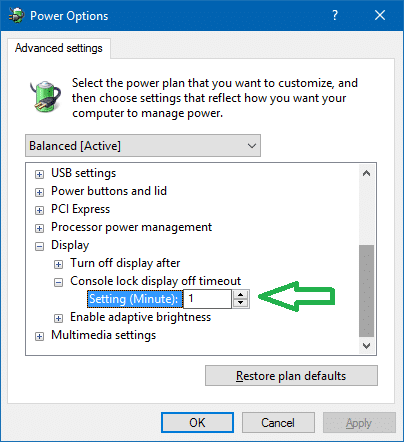Expand Processor power management

coord(39,228)
